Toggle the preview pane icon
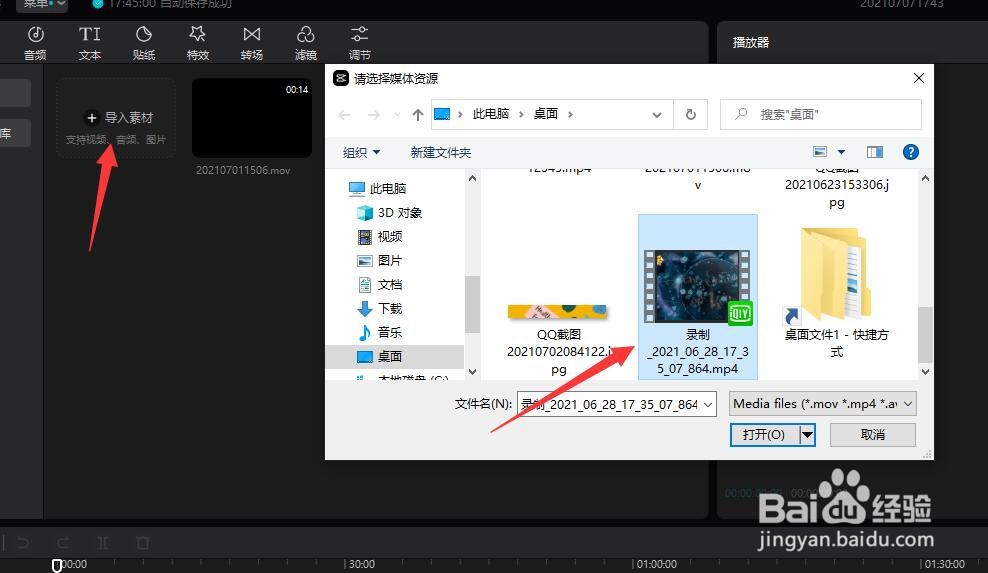The width and height of the screenshot is (988, 573). point(875,152)
